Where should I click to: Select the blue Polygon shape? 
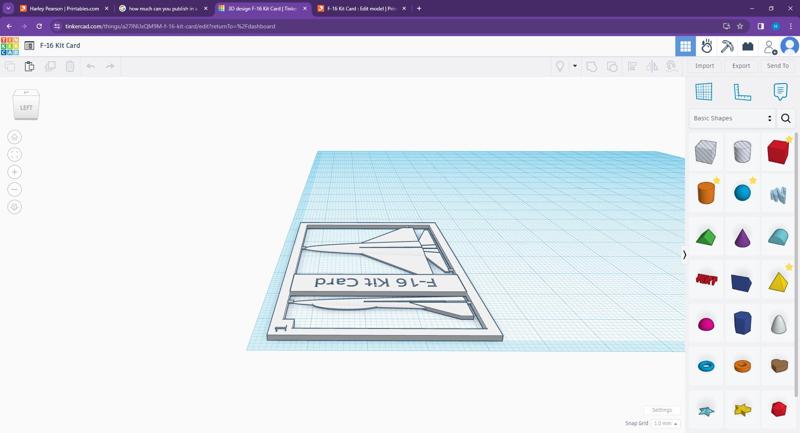point(742,323)
